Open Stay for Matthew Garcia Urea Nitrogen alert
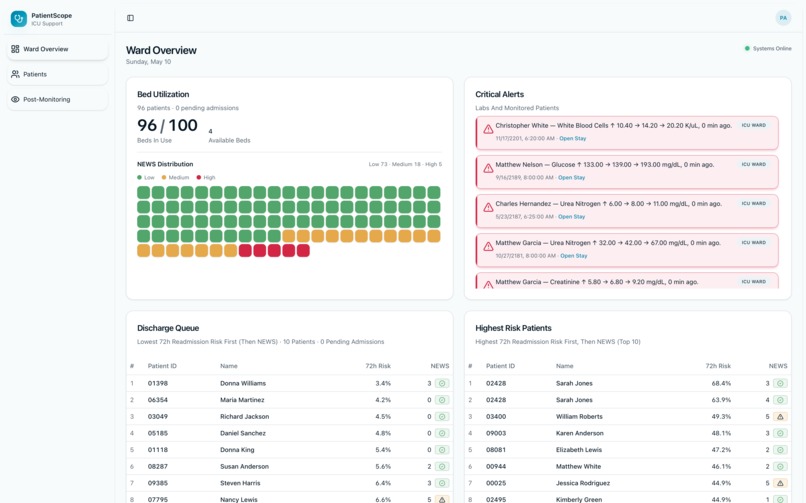 click(x=574, y=255)
